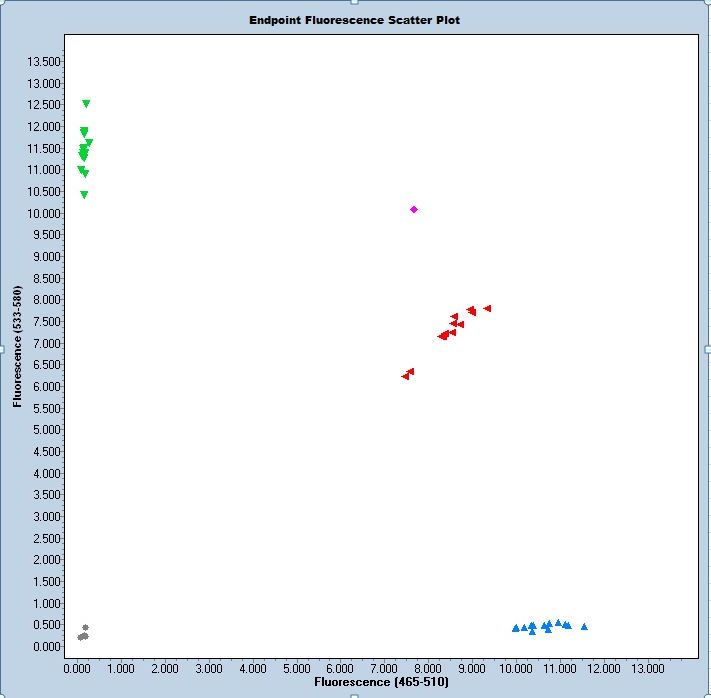Select the lowest-left red triangle data point
Viewport: 711px width, 698px height.
[405, 376]
